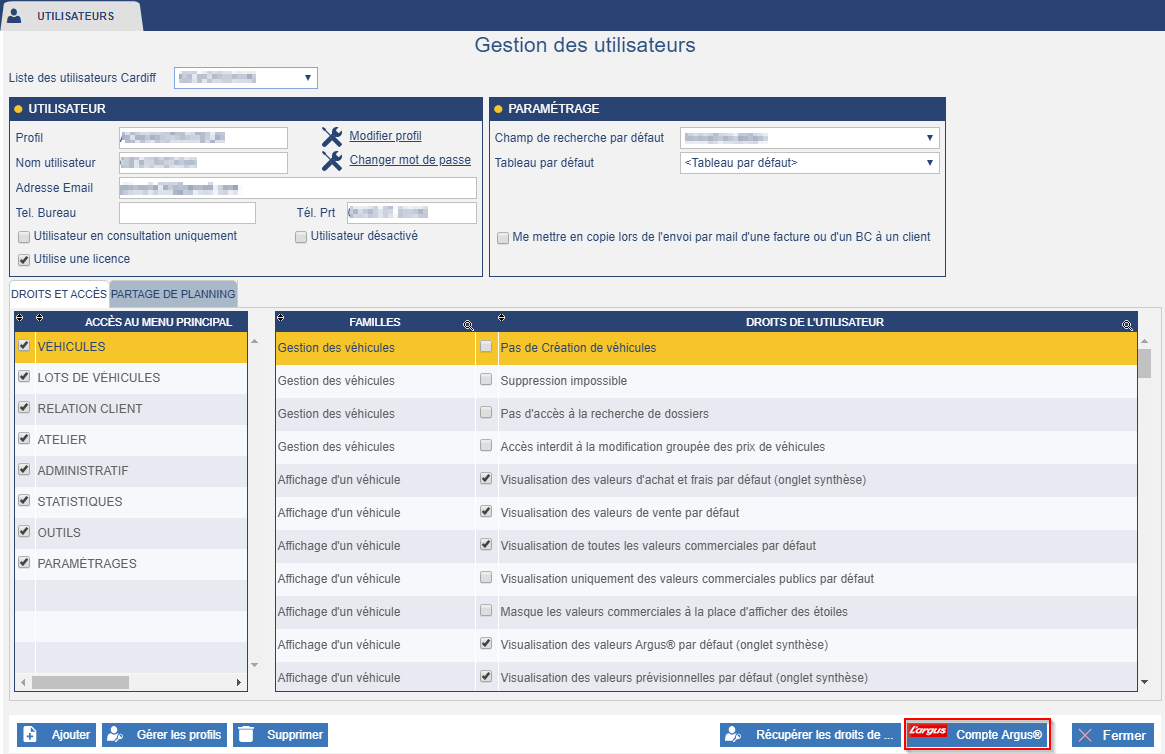Click the user-edit icon on Gérer les profils
Screen dimensions: 1165x754
pos(115,735)
